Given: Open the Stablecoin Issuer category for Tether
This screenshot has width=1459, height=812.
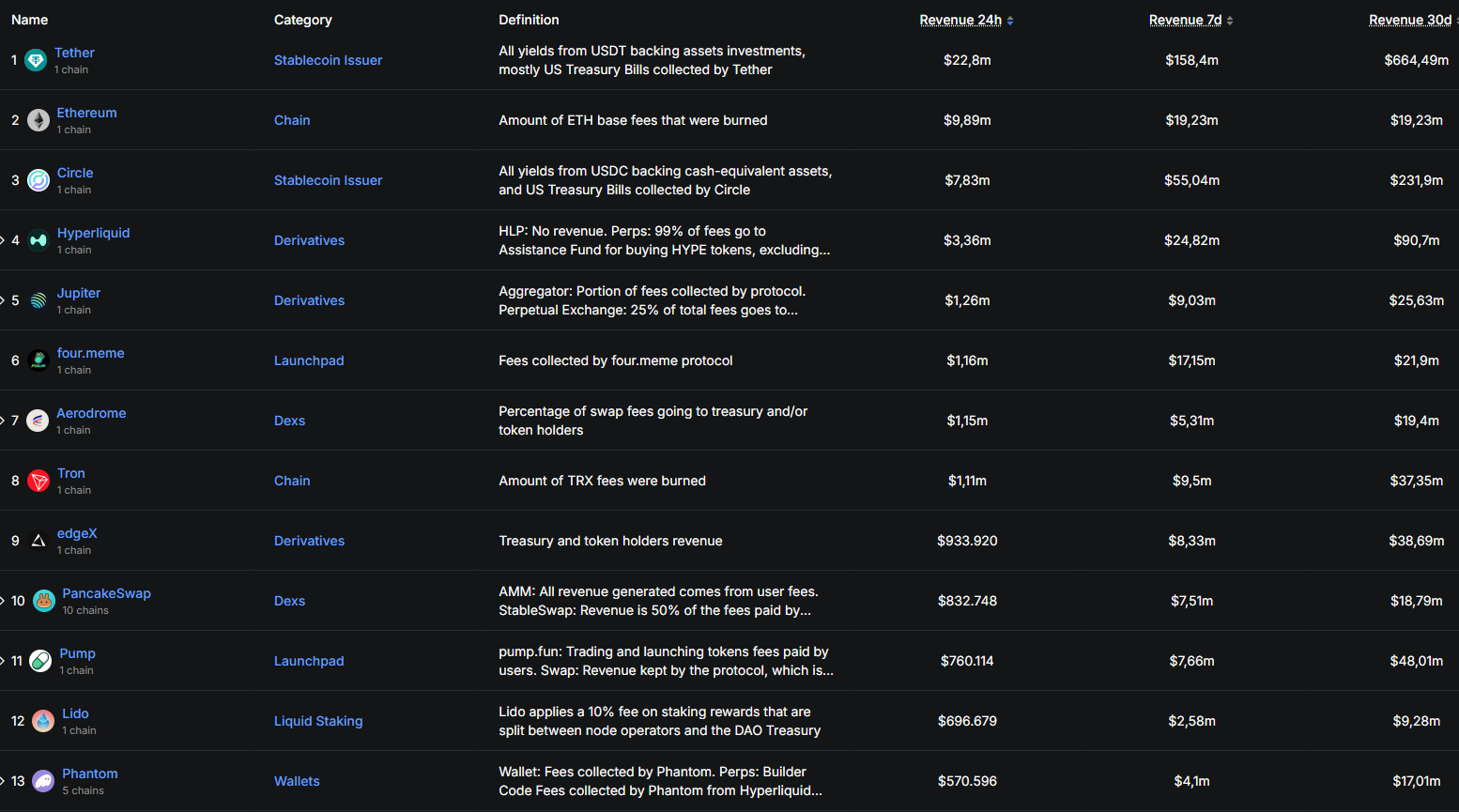Looking at the screenshot, I should pyautogui.click(x=328, y=60).
